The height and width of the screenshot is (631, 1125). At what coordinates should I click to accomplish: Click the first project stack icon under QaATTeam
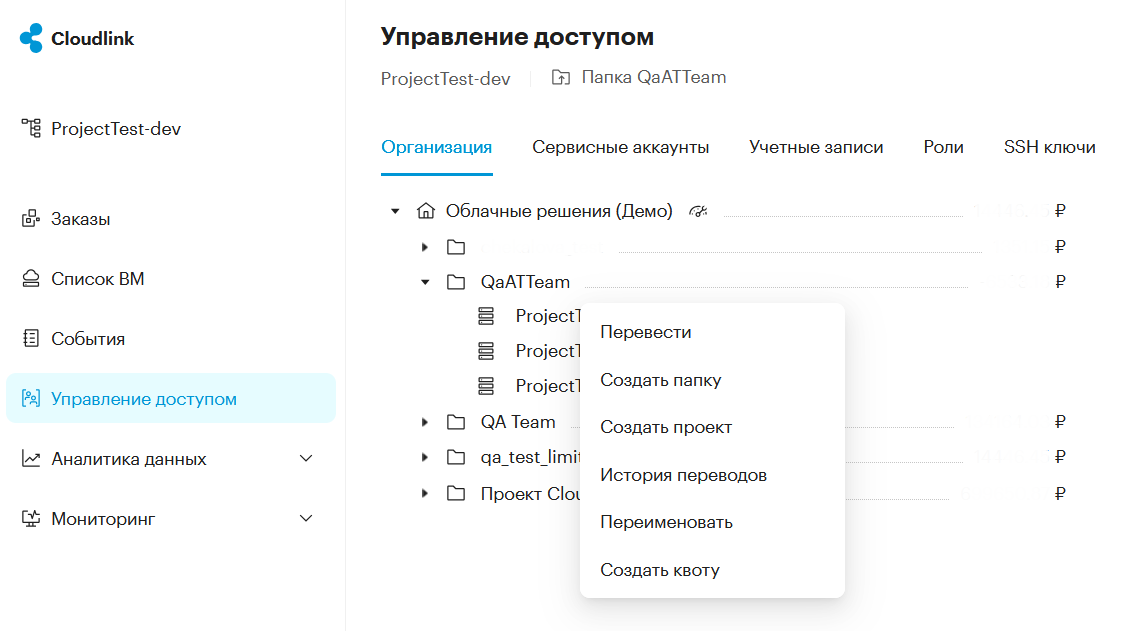pos(486,316)
